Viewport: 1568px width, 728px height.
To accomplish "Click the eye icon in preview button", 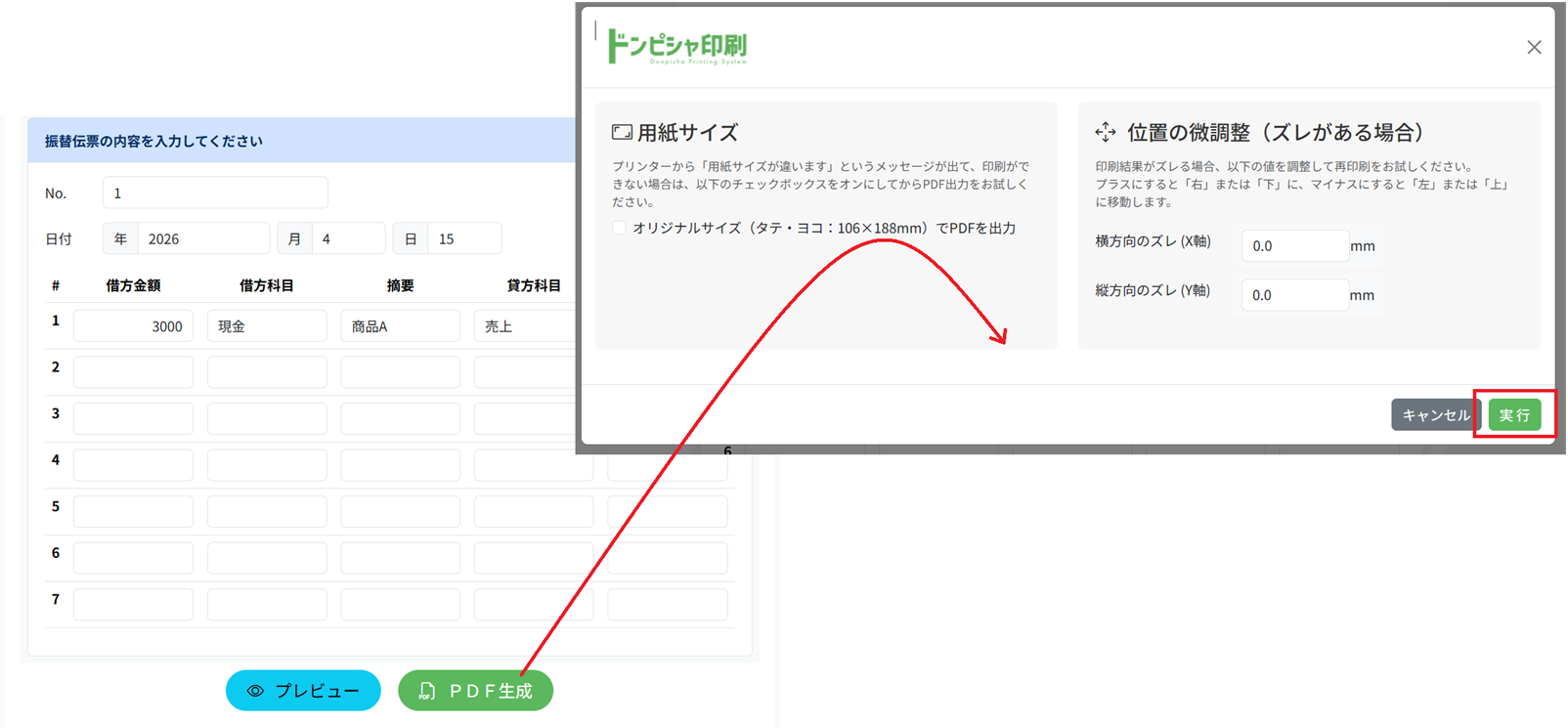I will [255, 691].
